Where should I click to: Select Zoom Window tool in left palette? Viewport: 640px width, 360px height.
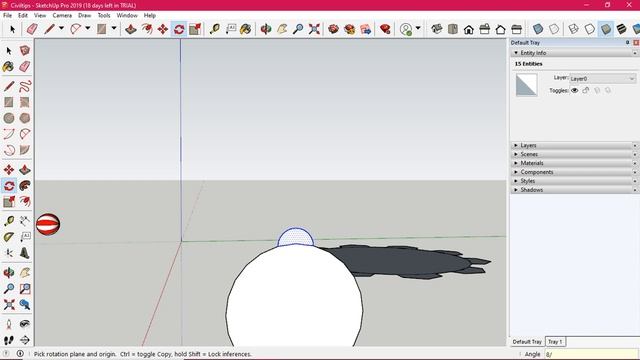coord(24,289)
